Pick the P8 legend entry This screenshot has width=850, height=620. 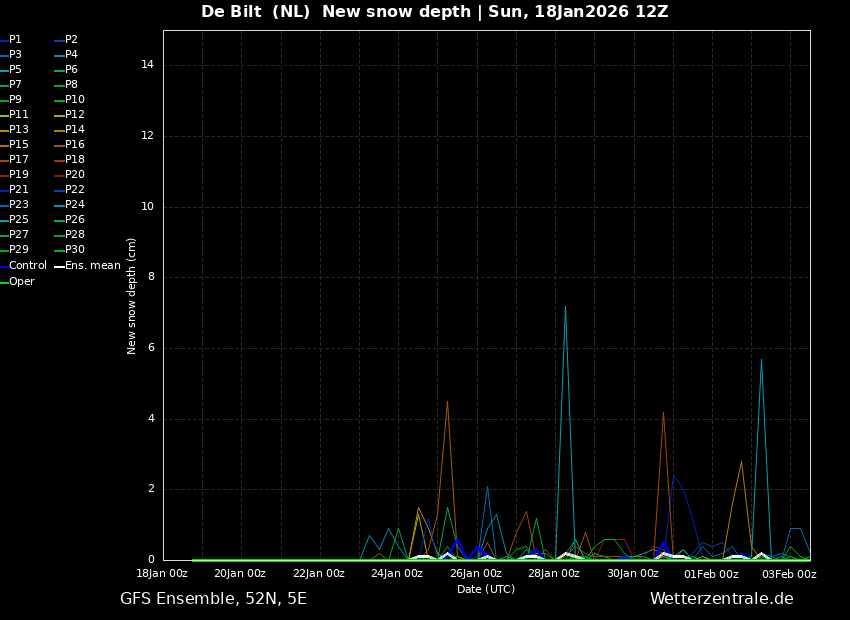tap(66, 85)
